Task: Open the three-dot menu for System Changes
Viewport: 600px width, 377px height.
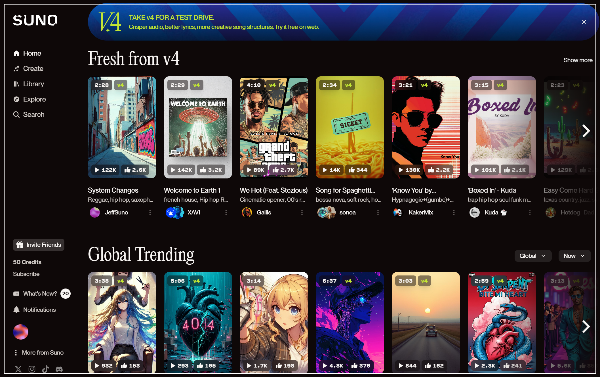Action: tap(150, 212)
